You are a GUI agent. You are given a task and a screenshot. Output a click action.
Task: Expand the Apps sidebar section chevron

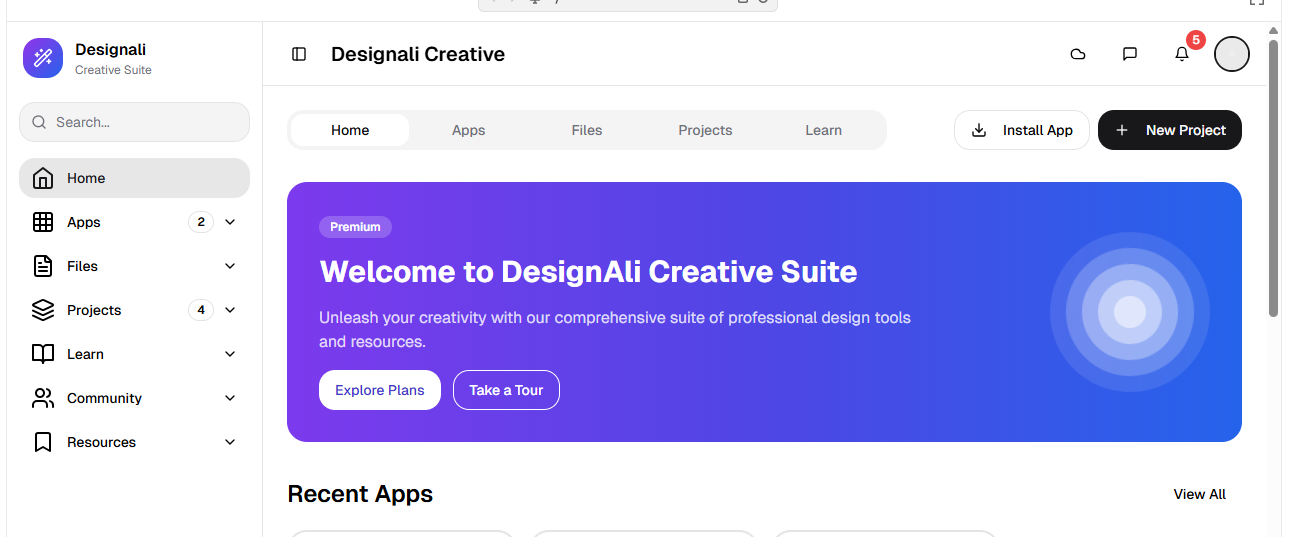tap(230, 222)
